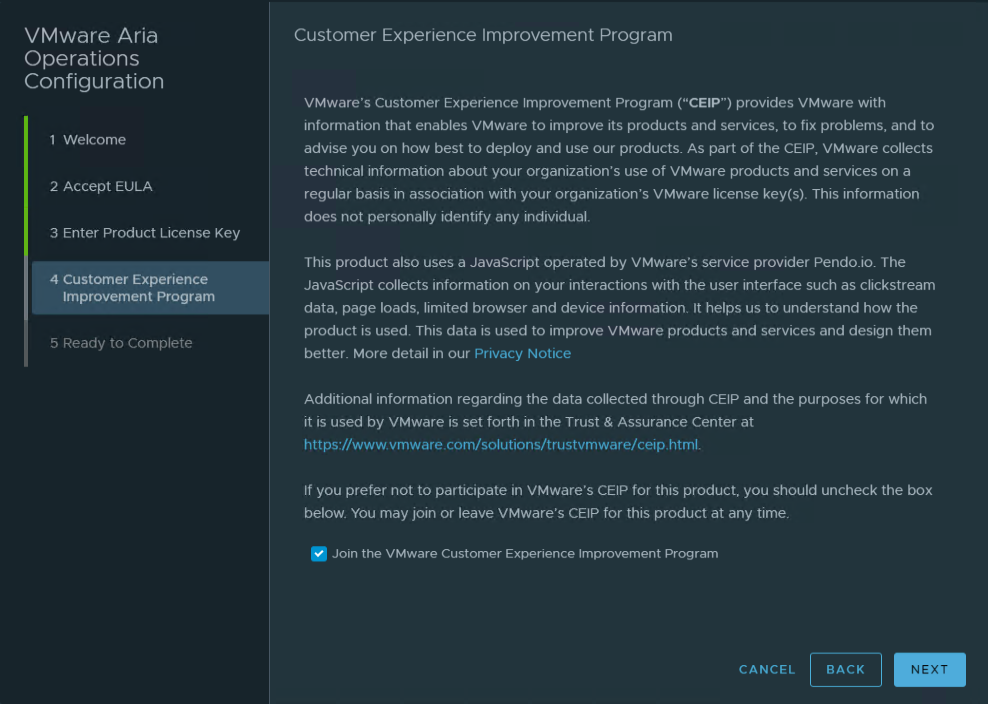Image resolution: width=988 pixels, height=704 pixels.
Task: Select the highlighted Customer Experience Improvement Program step
Action: click(150, 288)
